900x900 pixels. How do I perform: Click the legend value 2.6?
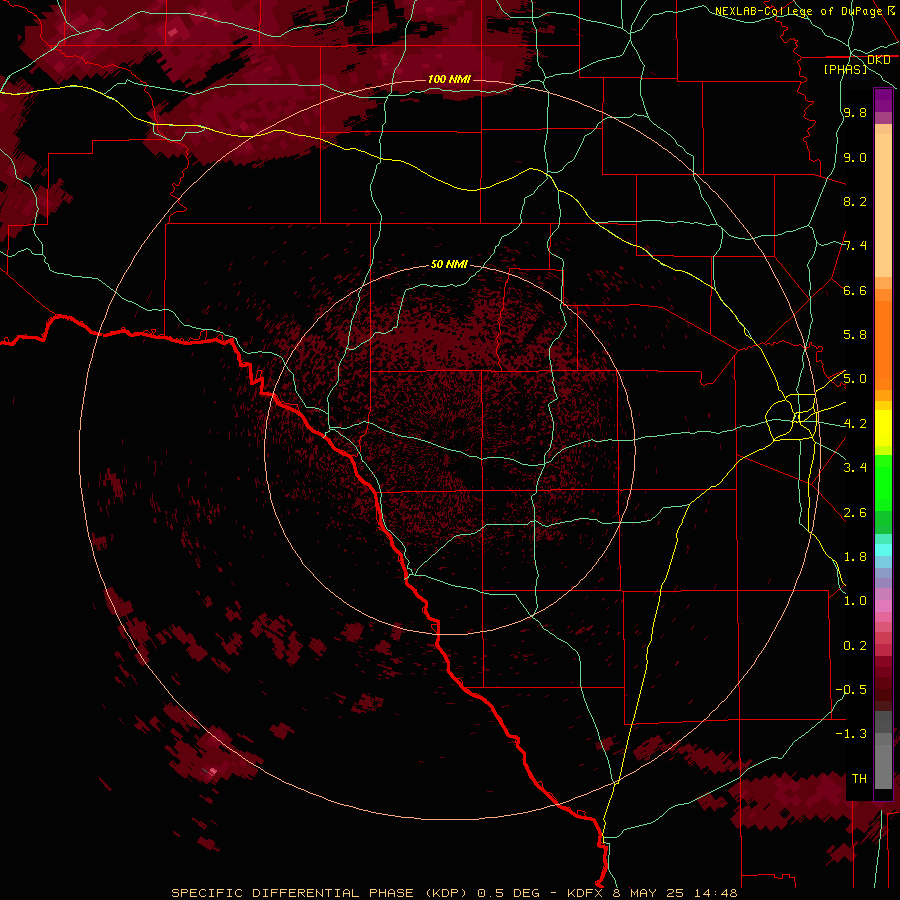coord(855,513)
